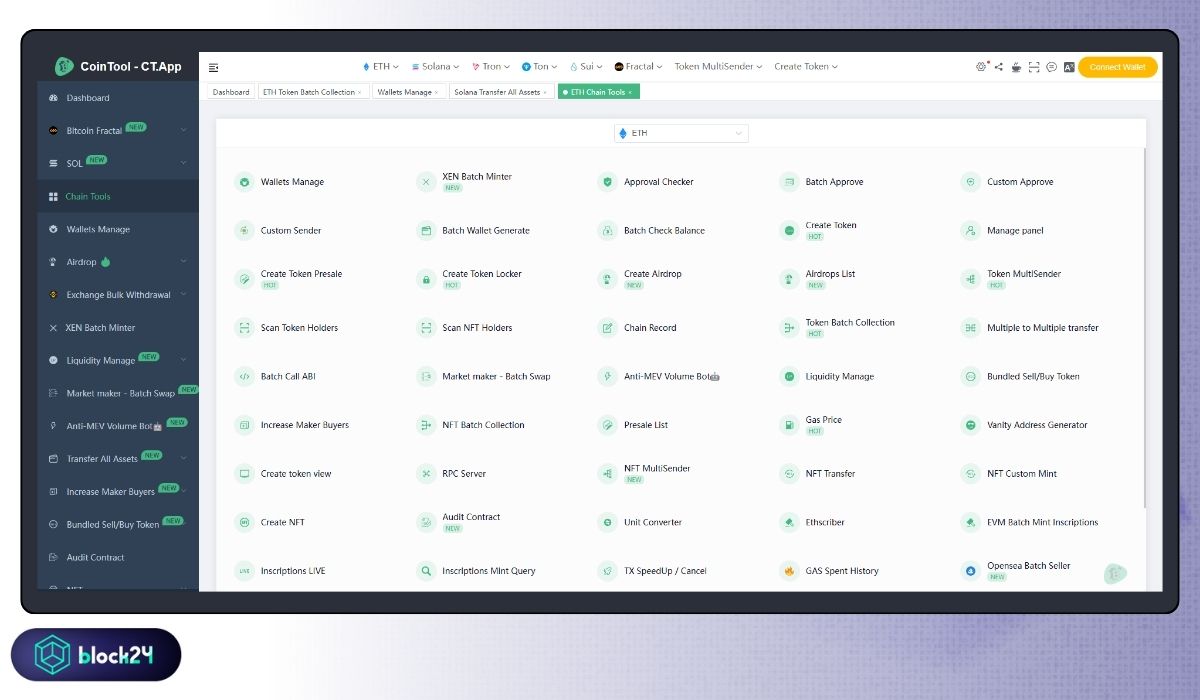Open the NFT Custom Mint link
Viewport: 1200px width, 700px height.
tap(1022, 474)
